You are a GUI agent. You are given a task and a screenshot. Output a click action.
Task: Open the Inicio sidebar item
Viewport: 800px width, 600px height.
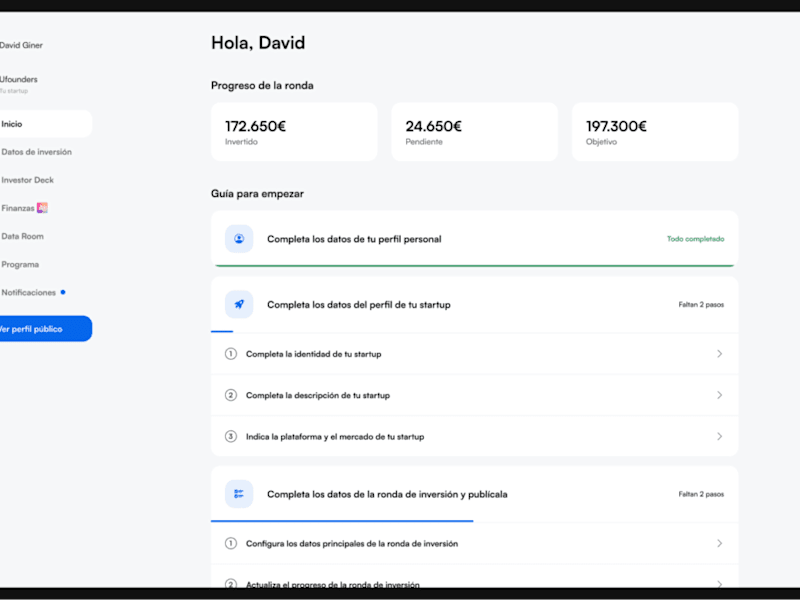[45, 124]
